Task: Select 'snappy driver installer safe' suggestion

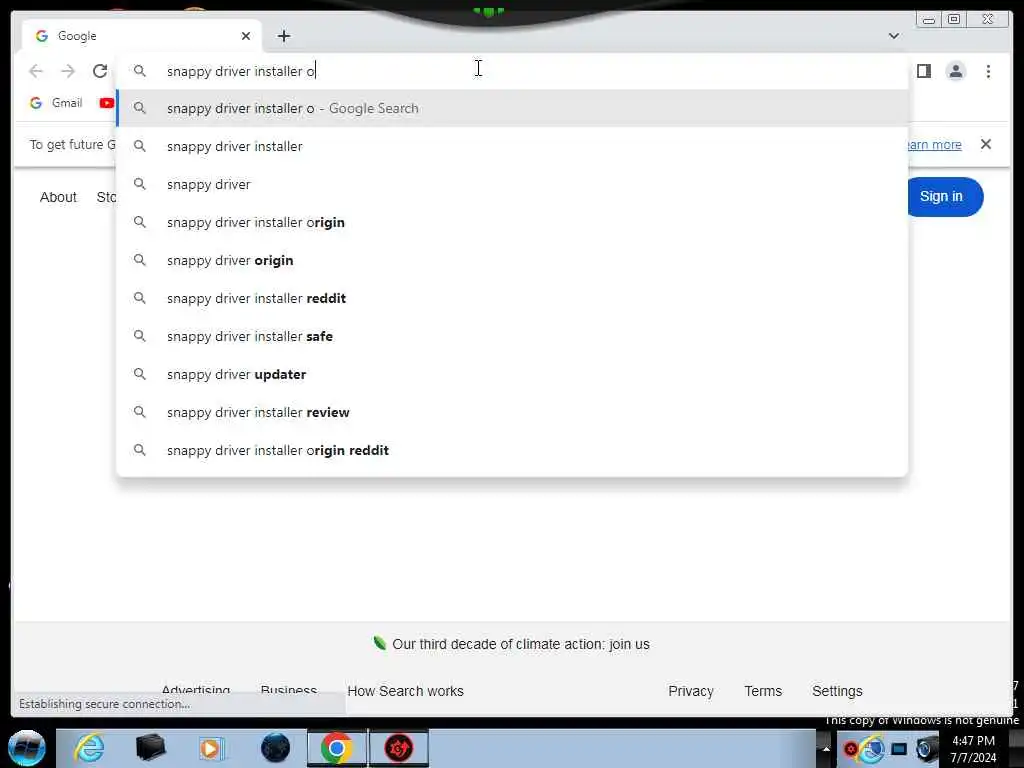Action: click(512, 336)
